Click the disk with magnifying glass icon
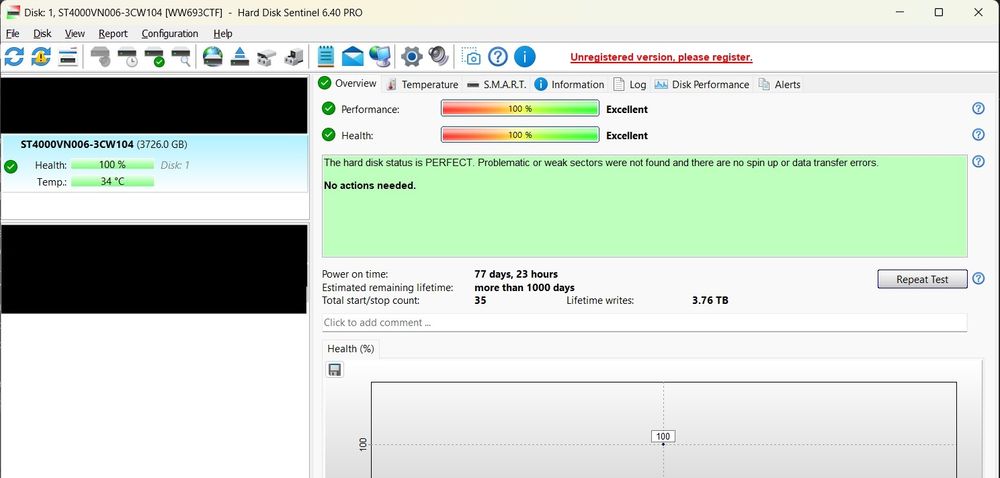This screenshot has width=1000, height=478. [x=181, y=57]
